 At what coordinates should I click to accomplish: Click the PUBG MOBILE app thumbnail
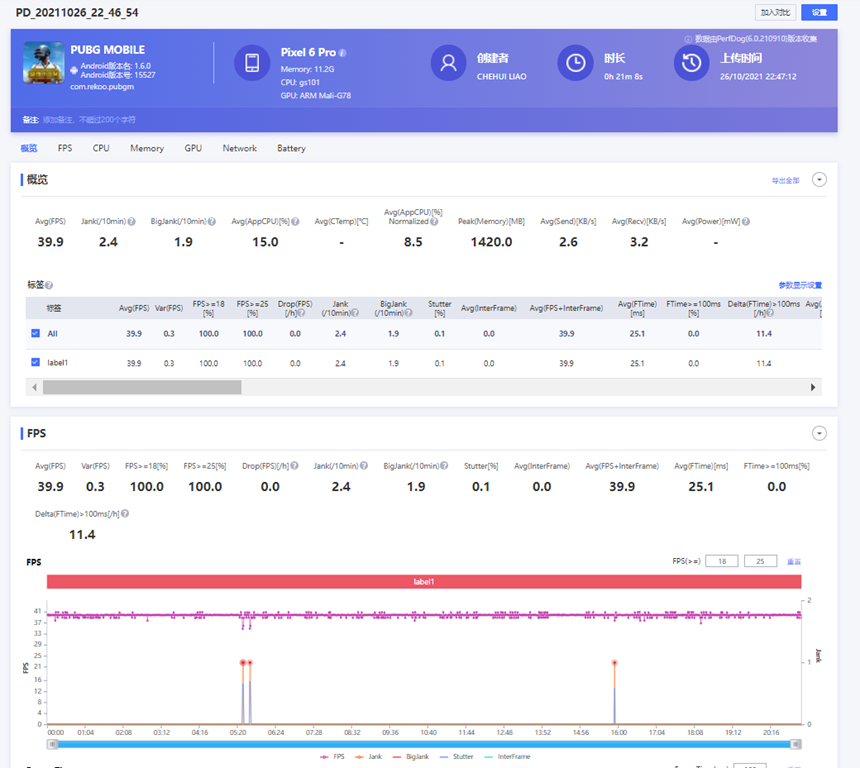point(43,64)
